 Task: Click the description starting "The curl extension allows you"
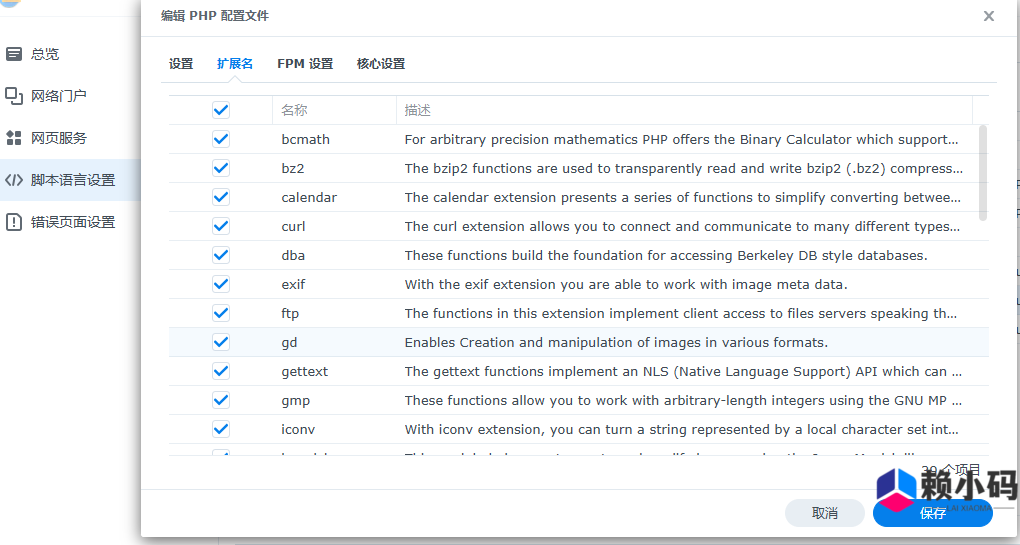pyautogui.click(x=682, y=226)
